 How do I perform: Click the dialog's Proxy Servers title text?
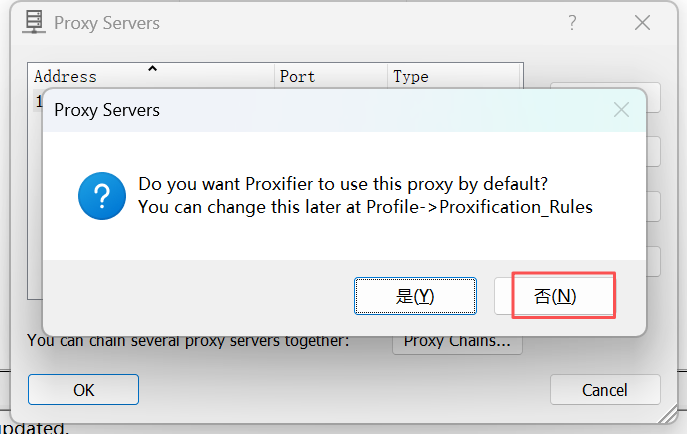pos(107,110)
